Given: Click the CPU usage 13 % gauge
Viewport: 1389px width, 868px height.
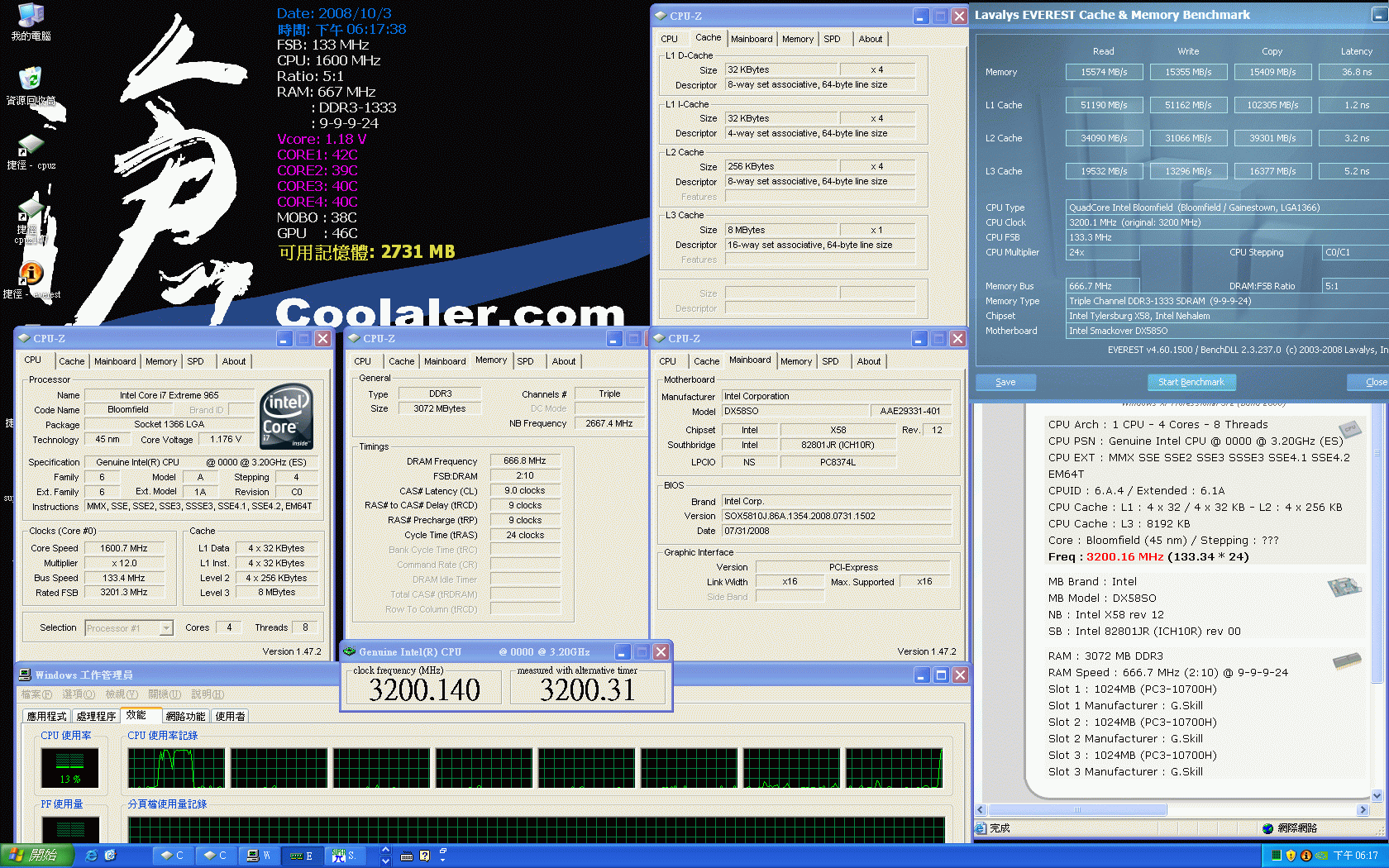Looking at the screenshot, I should click(x=70, y=768).
